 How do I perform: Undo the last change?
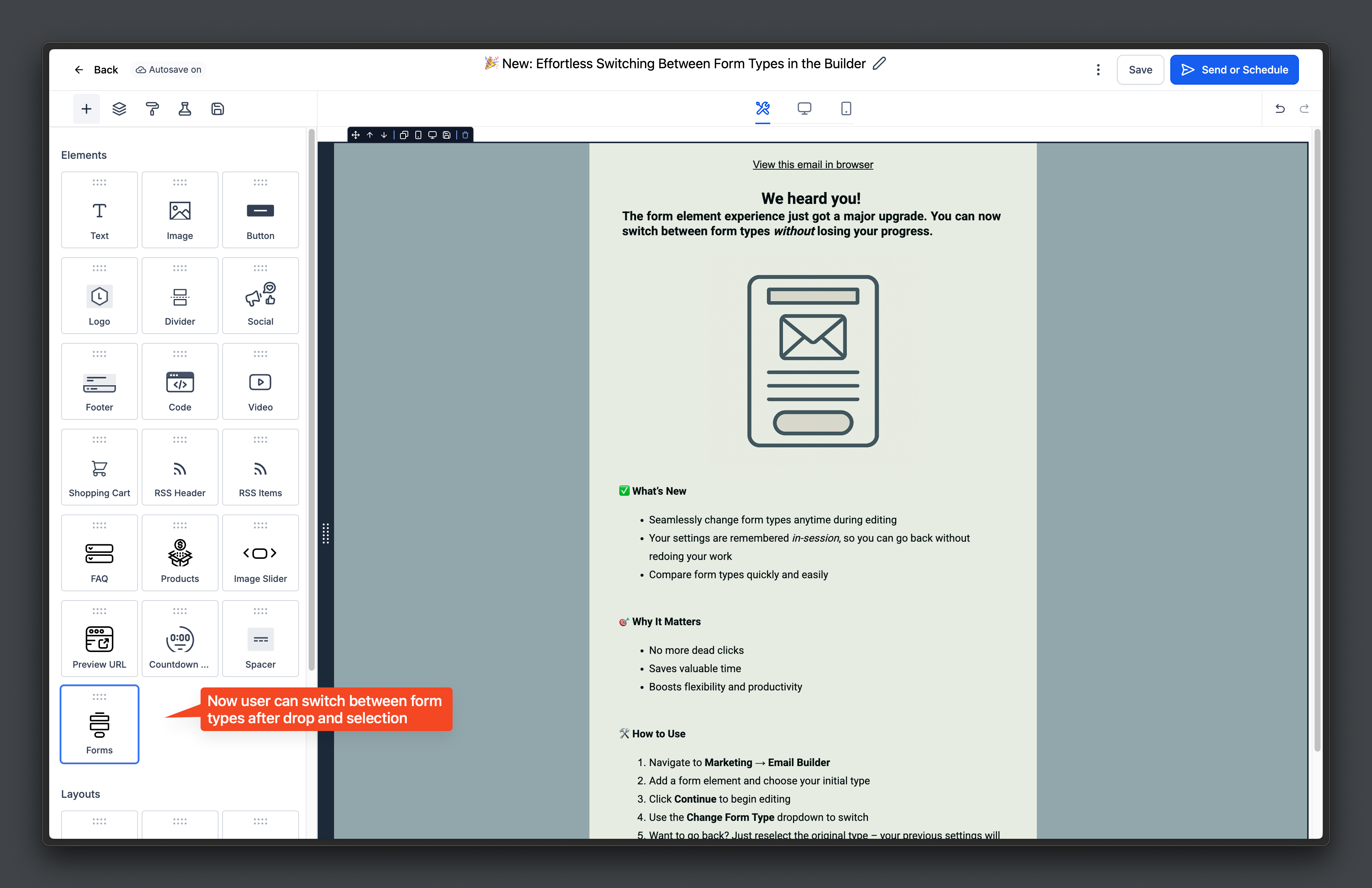pyautogui.click(x=1280, y=108)
